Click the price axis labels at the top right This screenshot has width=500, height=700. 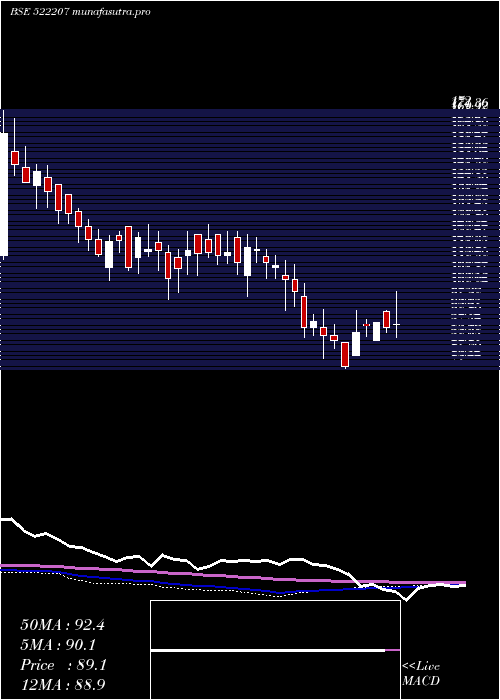470,104
